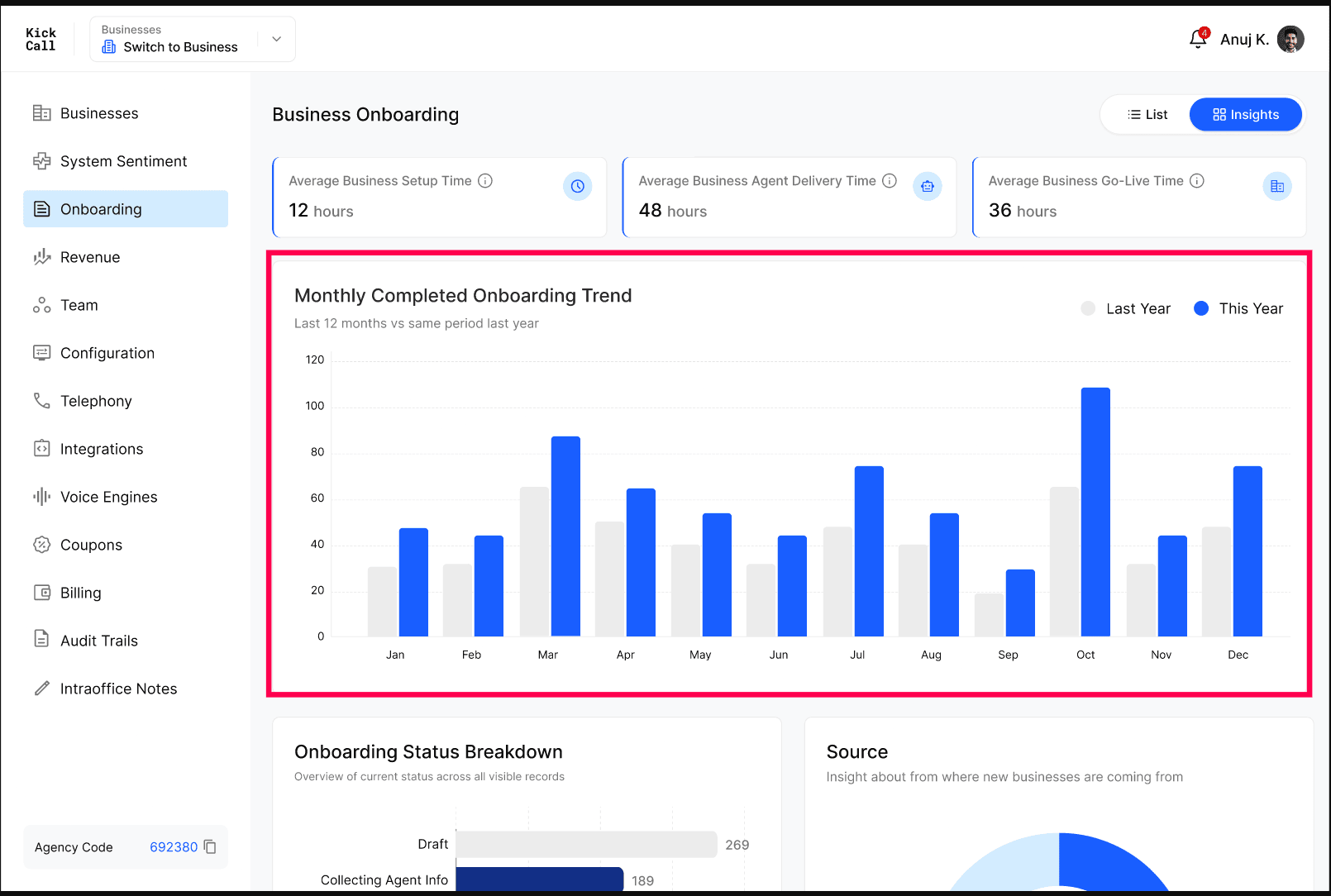Click September's Last Year bar
The height and width of the screenshot is (896, 1331).
989,615
